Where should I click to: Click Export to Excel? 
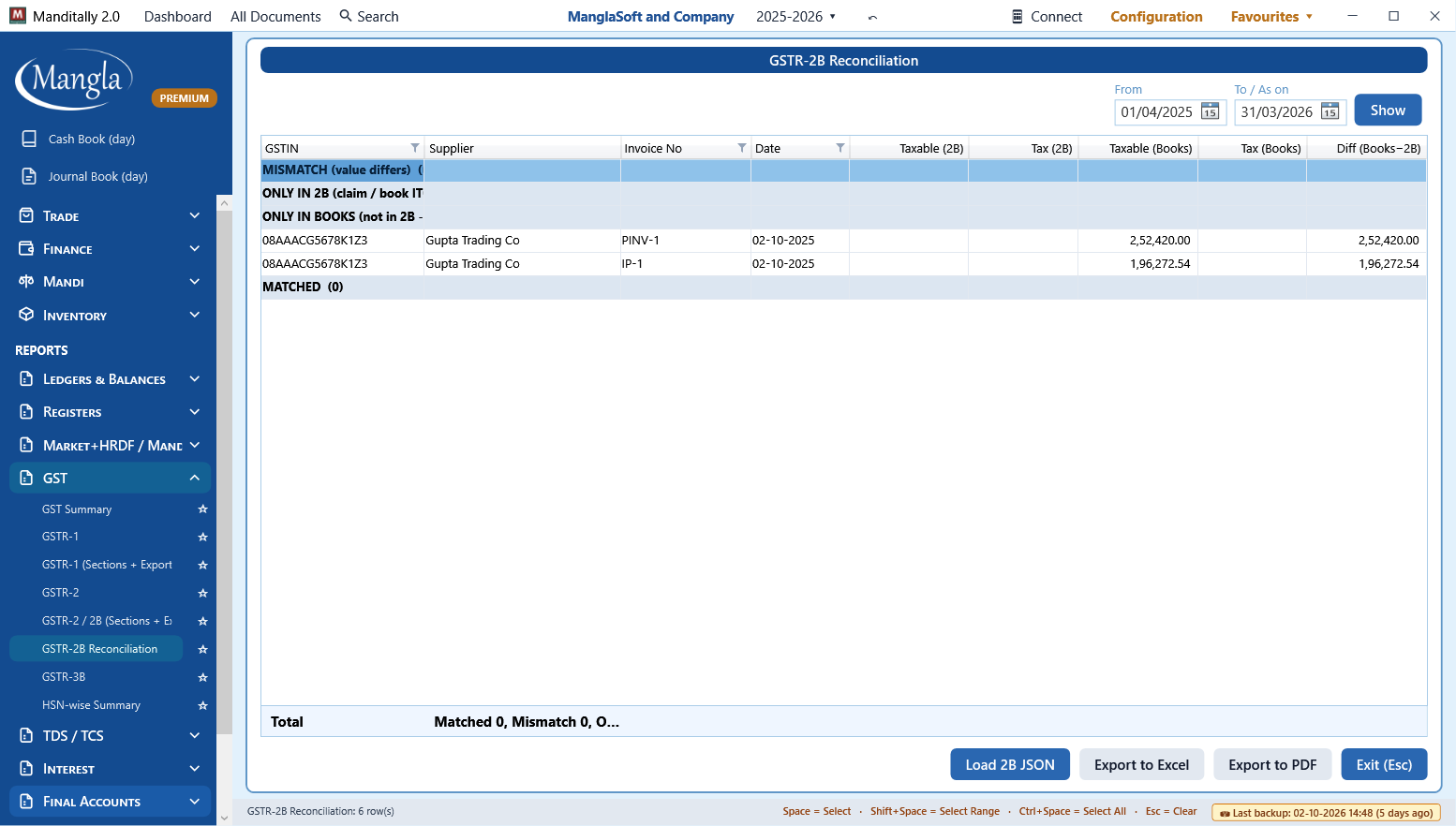(x=1141, y=764)
